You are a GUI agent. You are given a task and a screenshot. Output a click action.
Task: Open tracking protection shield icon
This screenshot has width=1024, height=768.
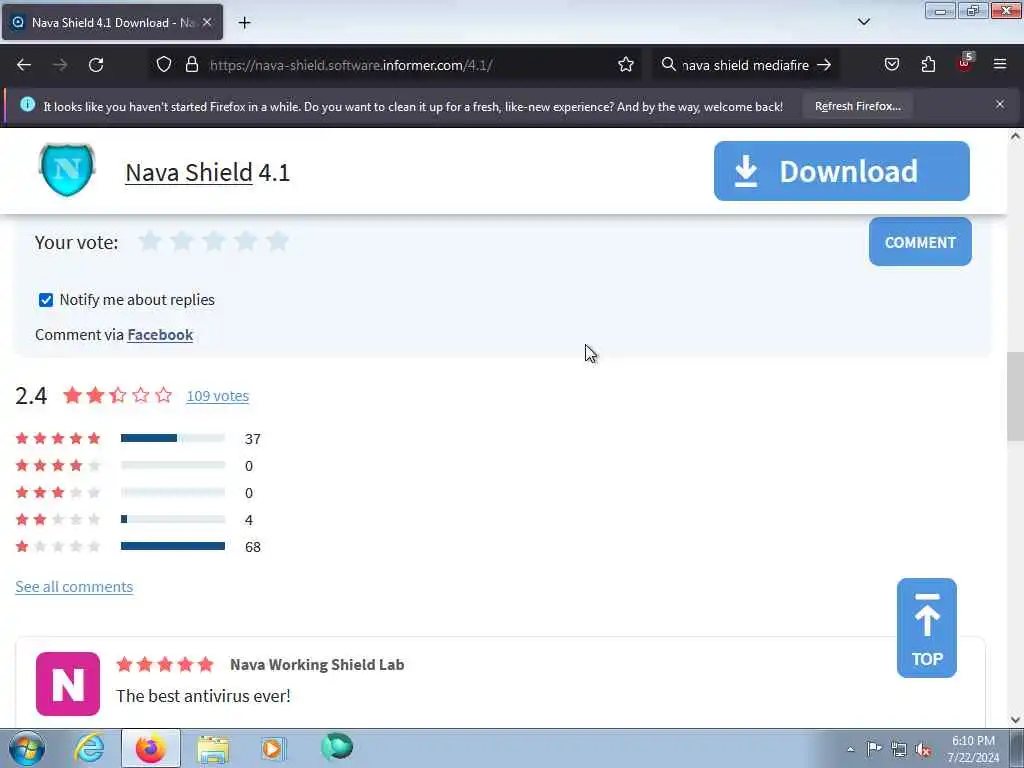tap(164, 65)
